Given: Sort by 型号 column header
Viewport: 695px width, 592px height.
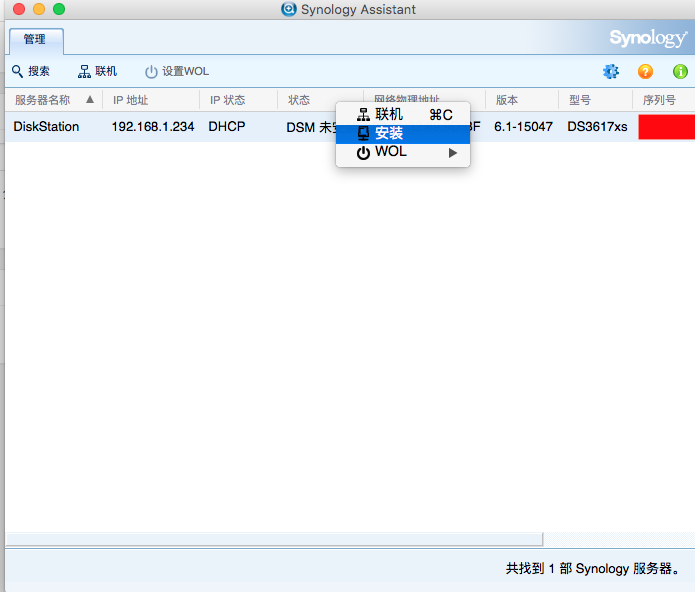Looking at the screenshot, I should pyautogui.click(x=595, y=100).
